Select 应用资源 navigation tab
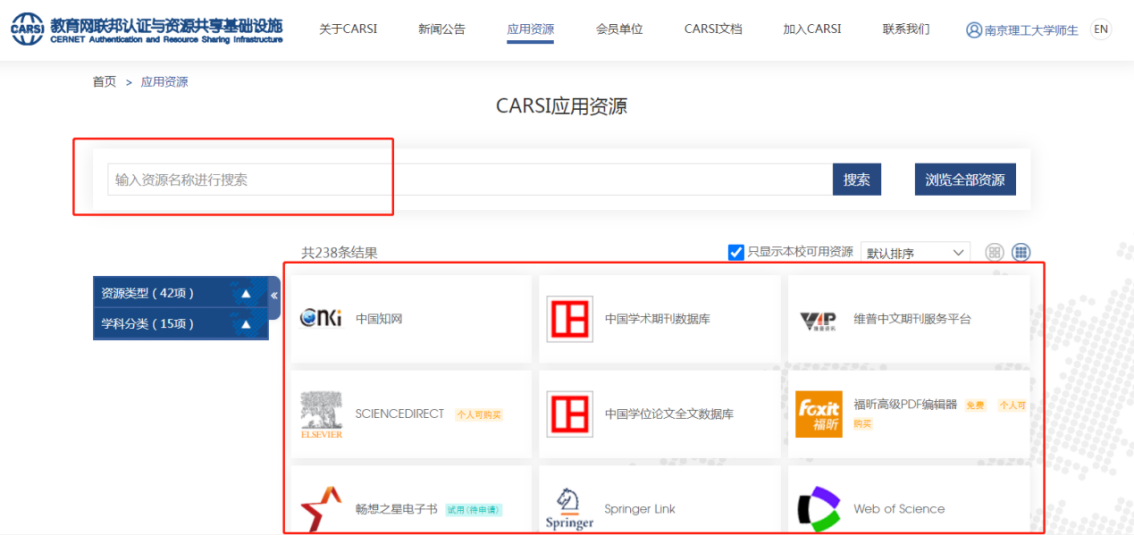 (x=531, y=30)
